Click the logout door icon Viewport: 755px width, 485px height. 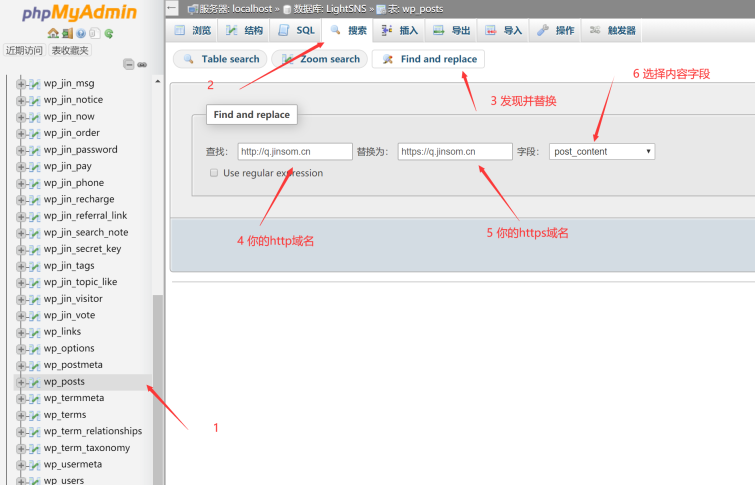[x=67, y=33]
